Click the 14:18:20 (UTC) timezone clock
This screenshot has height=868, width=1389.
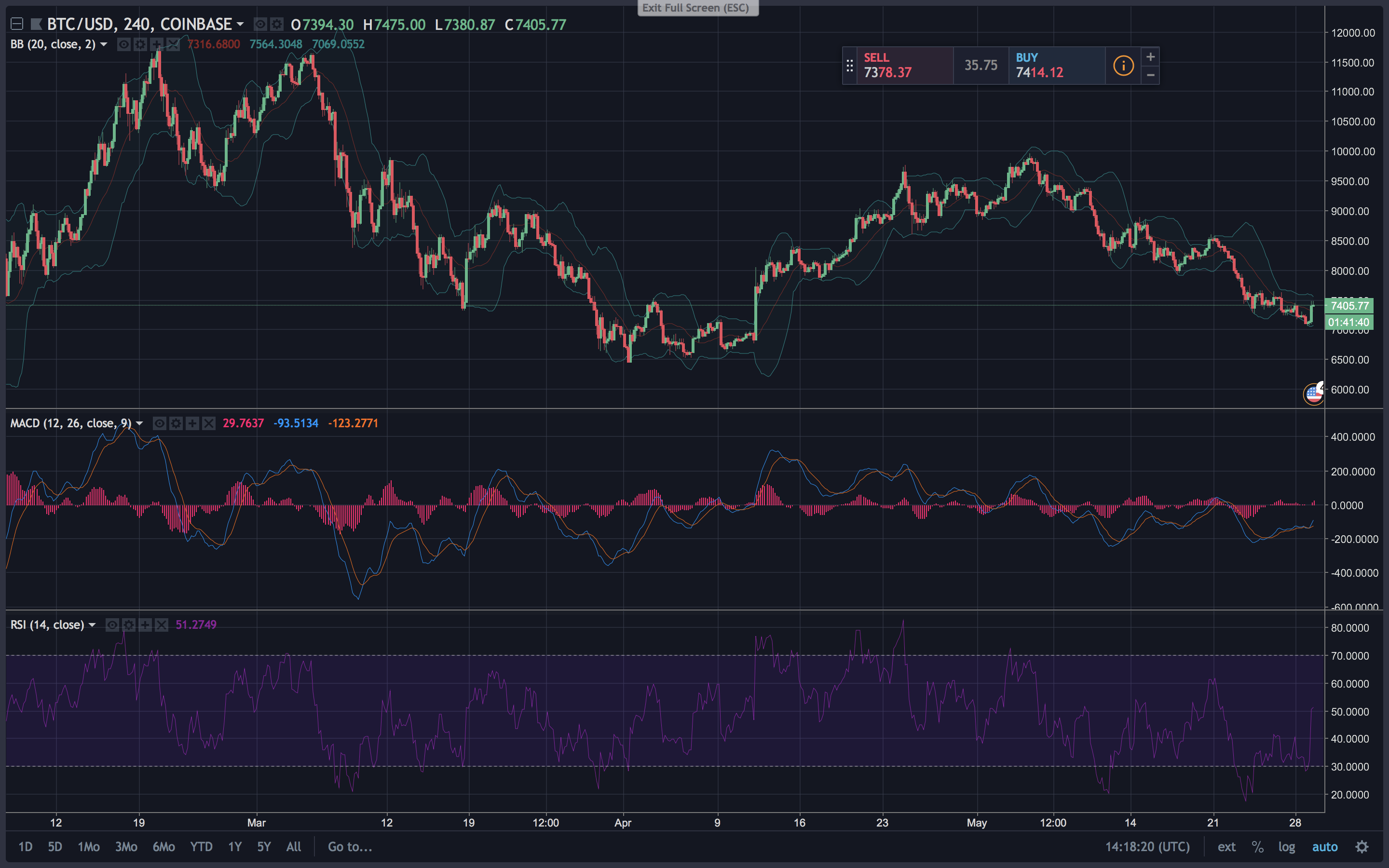(x=1147, y=847)
